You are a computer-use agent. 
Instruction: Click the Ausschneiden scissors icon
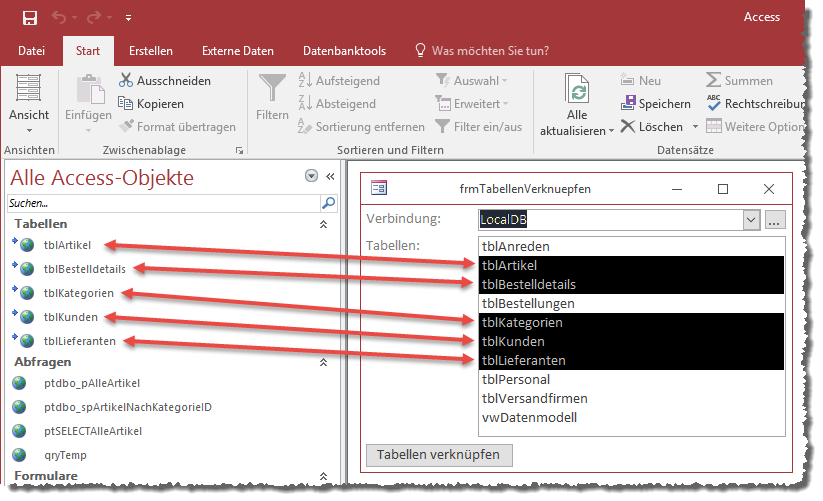[126, 80]
